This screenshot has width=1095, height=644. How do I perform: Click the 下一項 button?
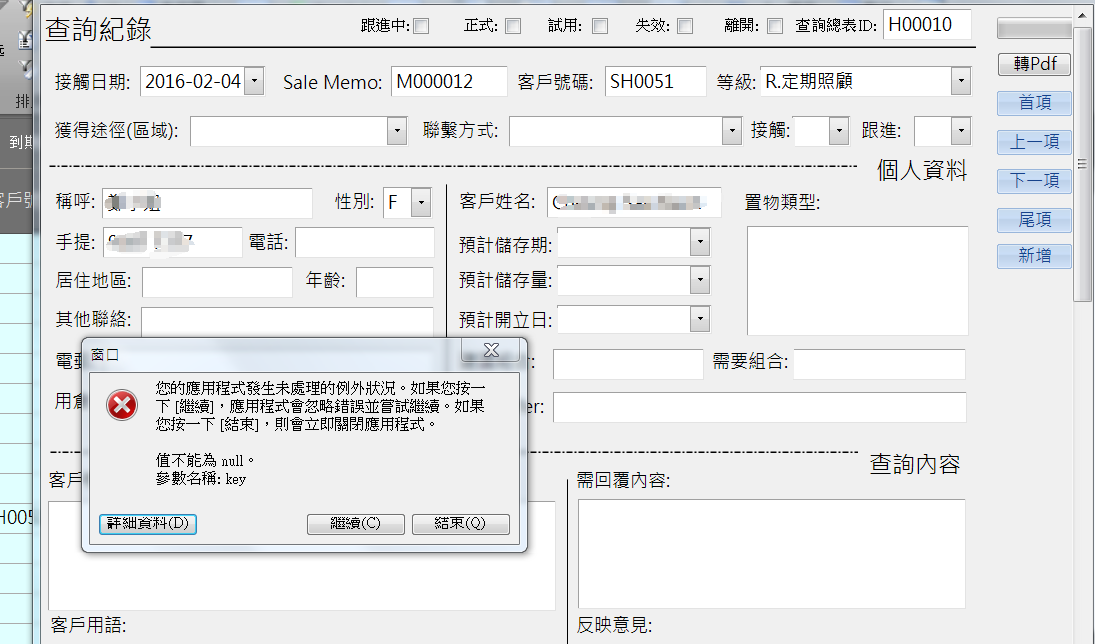[1034, 181]
